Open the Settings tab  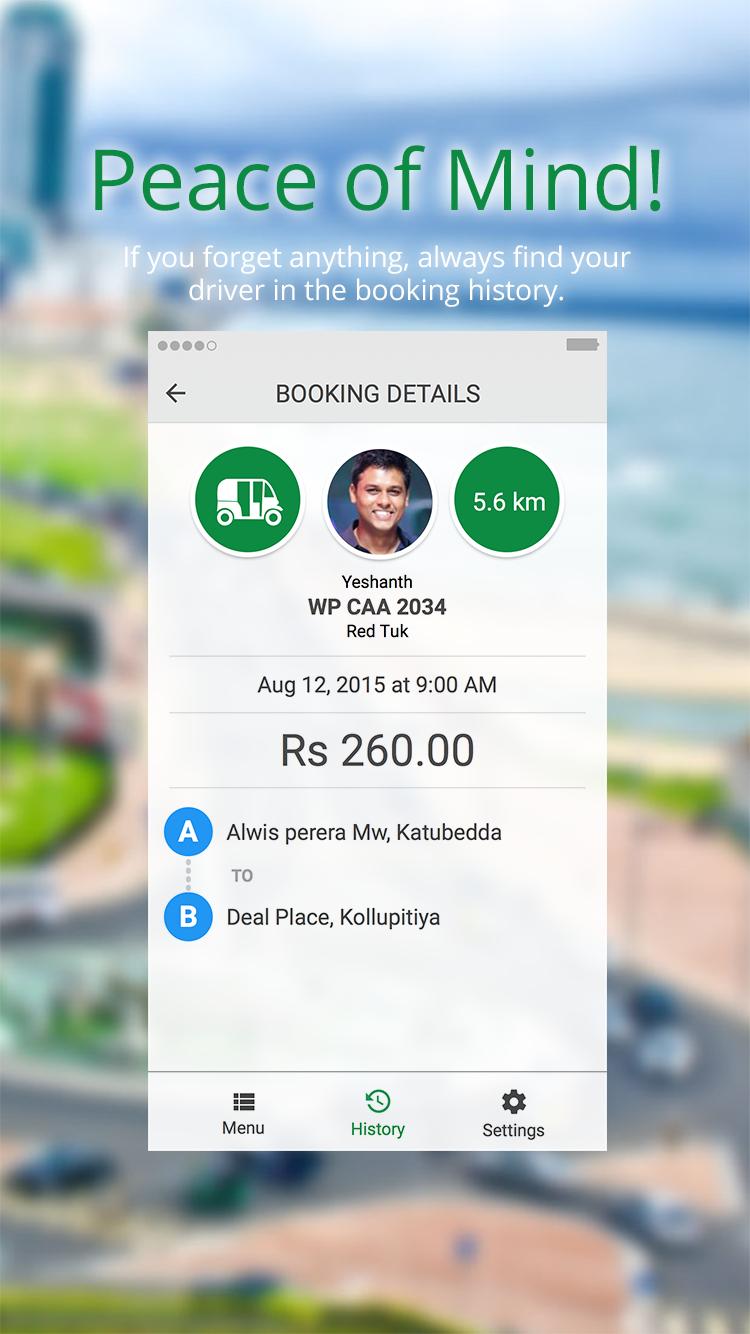point(513,1114)
